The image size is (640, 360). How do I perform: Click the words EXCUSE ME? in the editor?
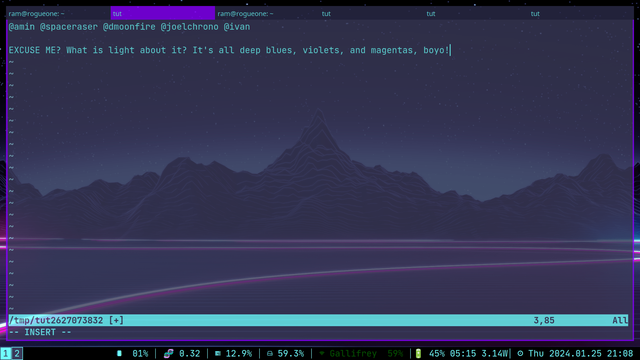pyautogui.click(x=35, y=50)
